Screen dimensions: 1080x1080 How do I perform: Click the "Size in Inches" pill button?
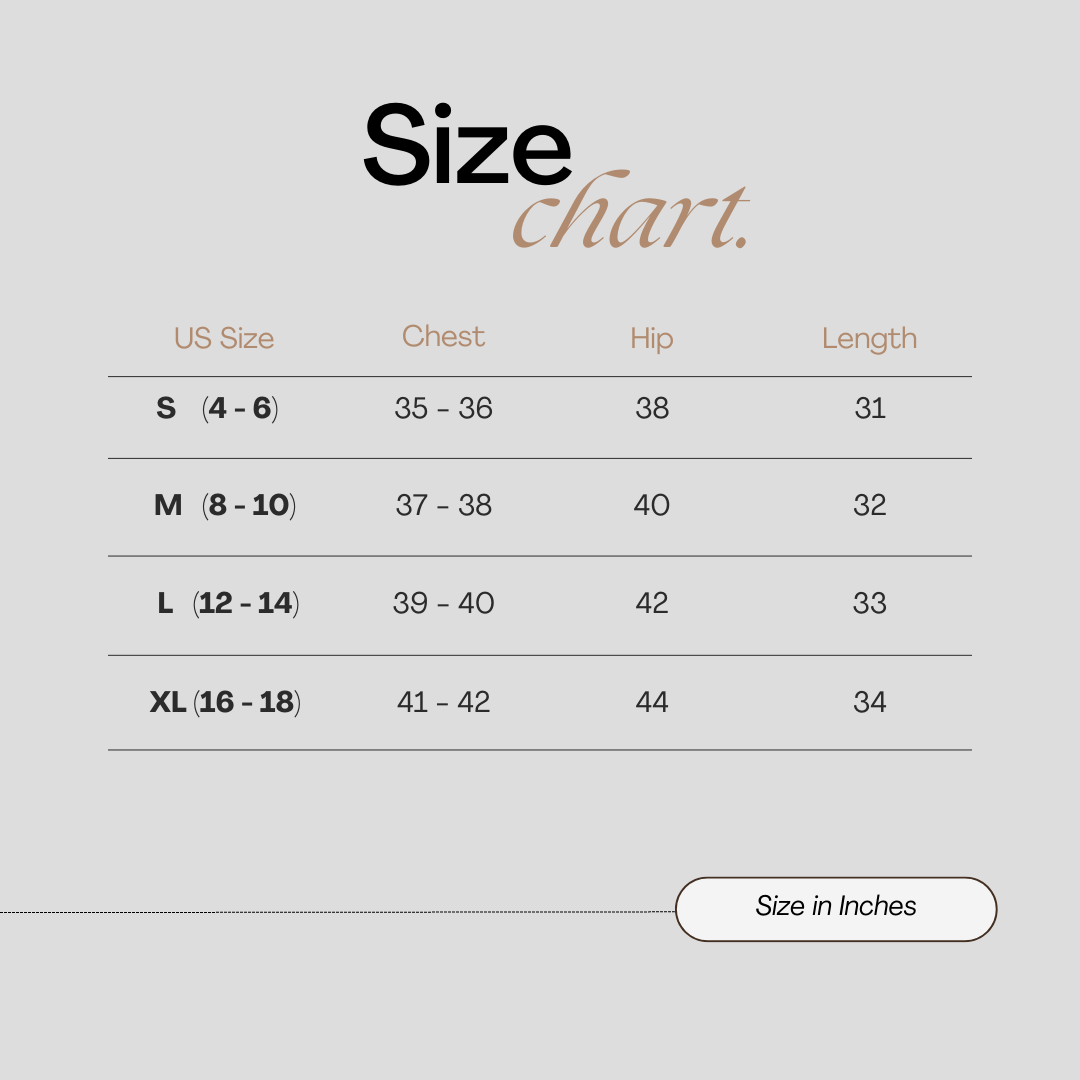(836, 908)
